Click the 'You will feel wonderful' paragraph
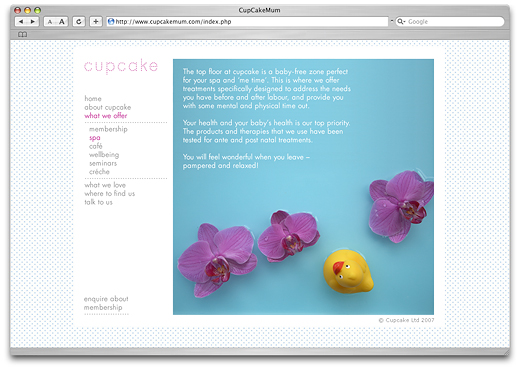 [246, 161]
